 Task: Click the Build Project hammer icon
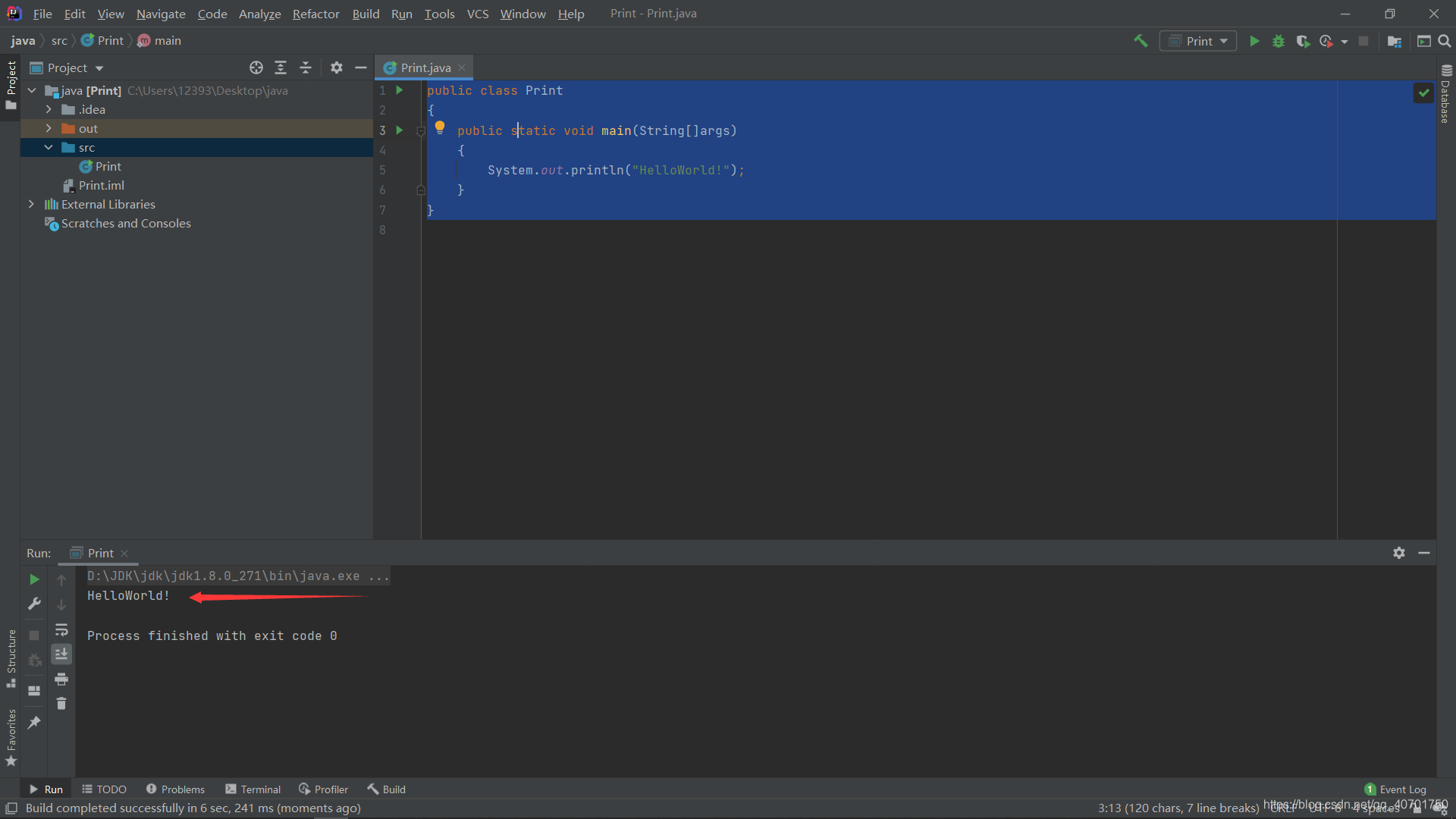tap(1141, 41)
